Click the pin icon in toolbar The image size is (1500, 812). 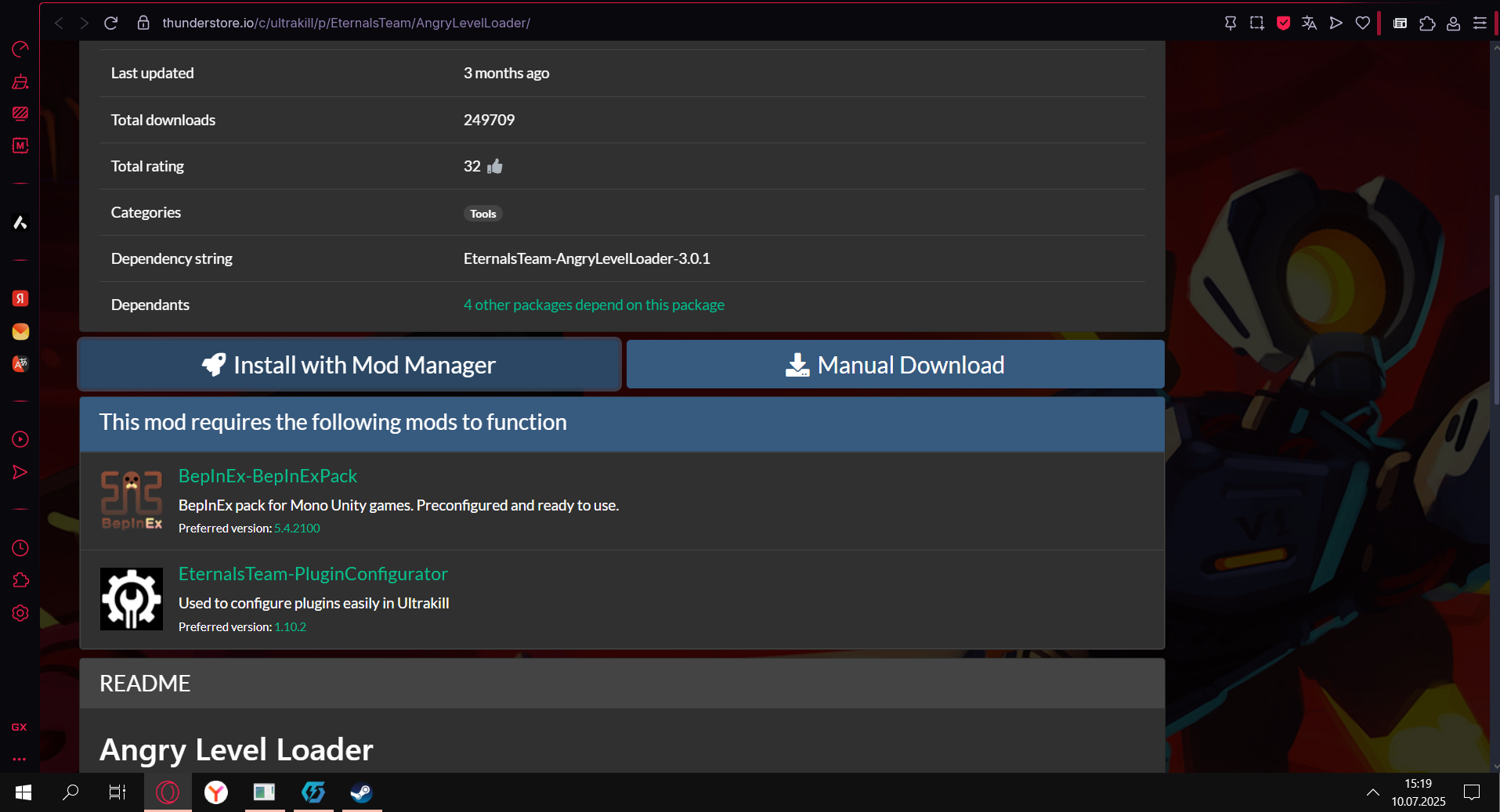coord(1231,23)
